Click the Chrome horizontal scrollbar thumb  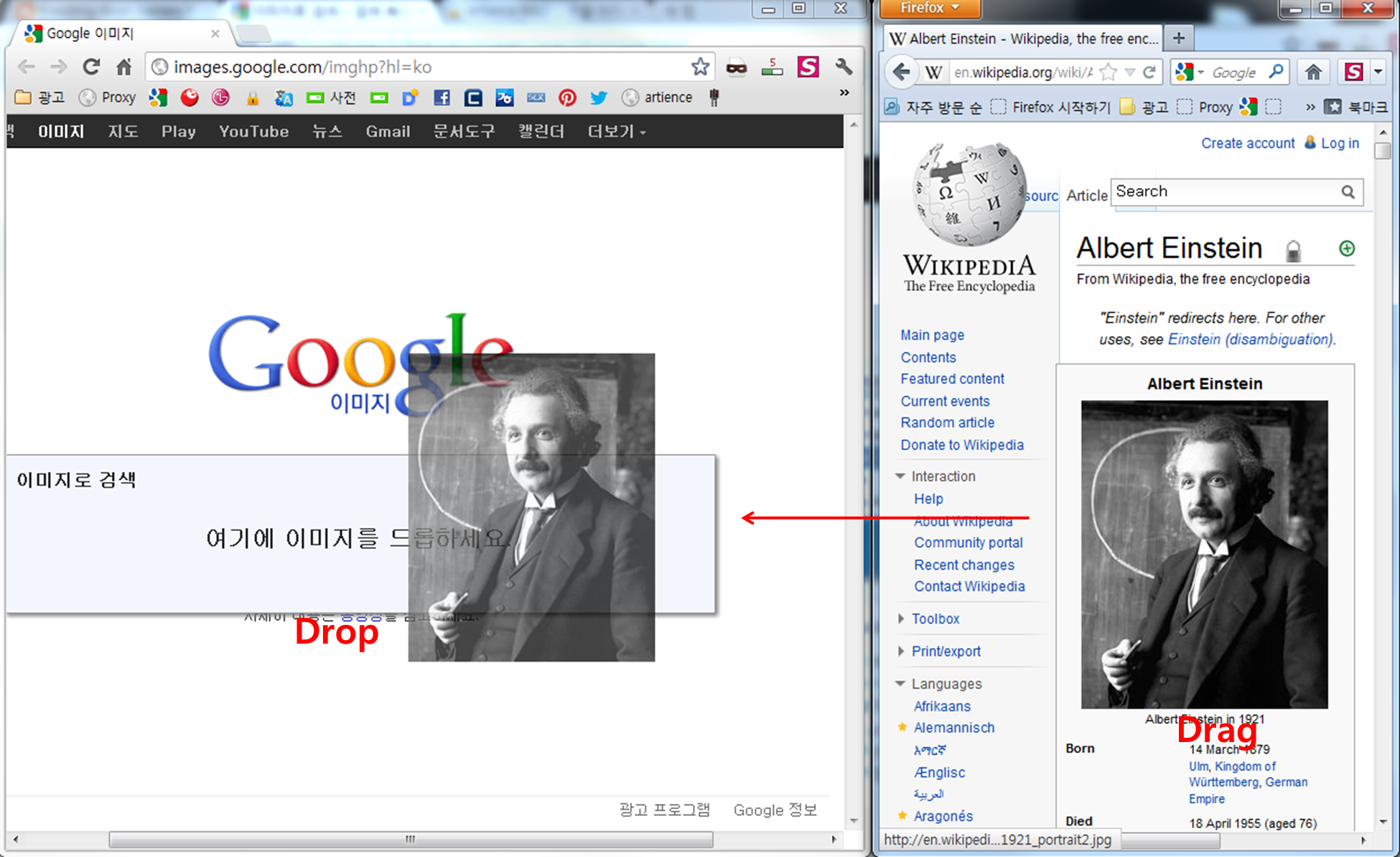[411, 839]
